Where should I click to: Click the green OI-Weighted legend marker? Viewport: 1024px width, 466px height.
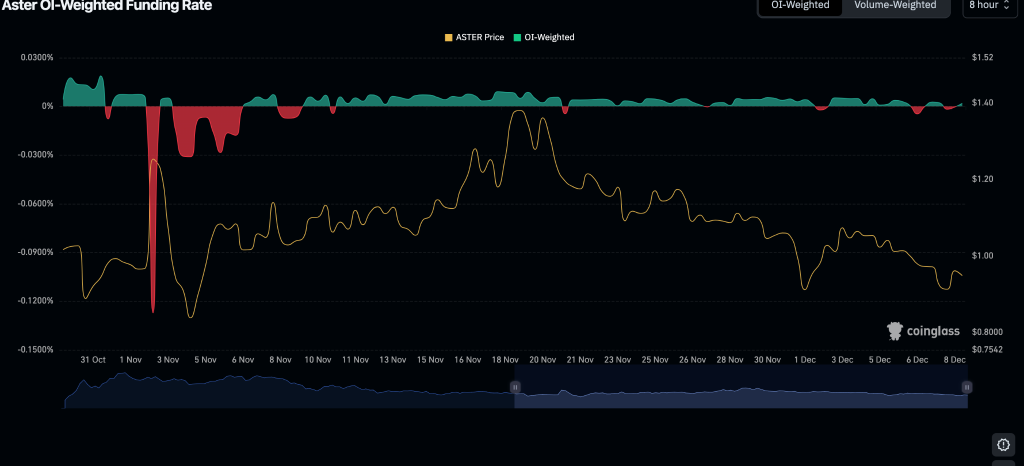coord(518,37)
